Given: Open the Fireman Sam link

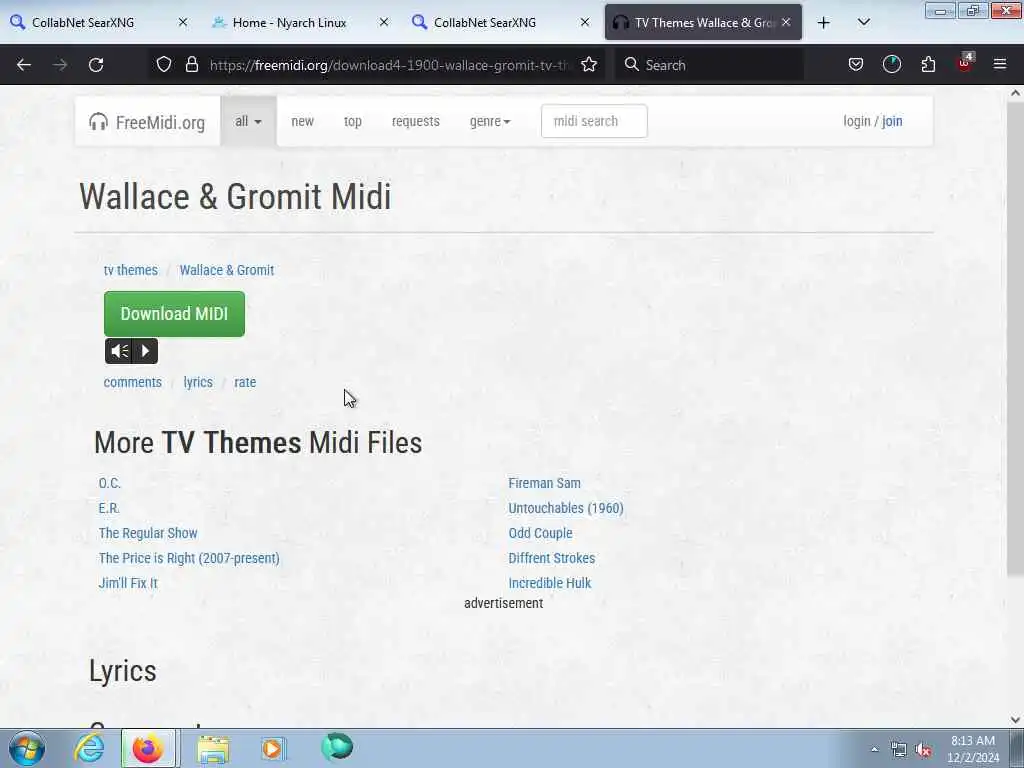Looking at the screenshot, I should click(x=545, y=483).
